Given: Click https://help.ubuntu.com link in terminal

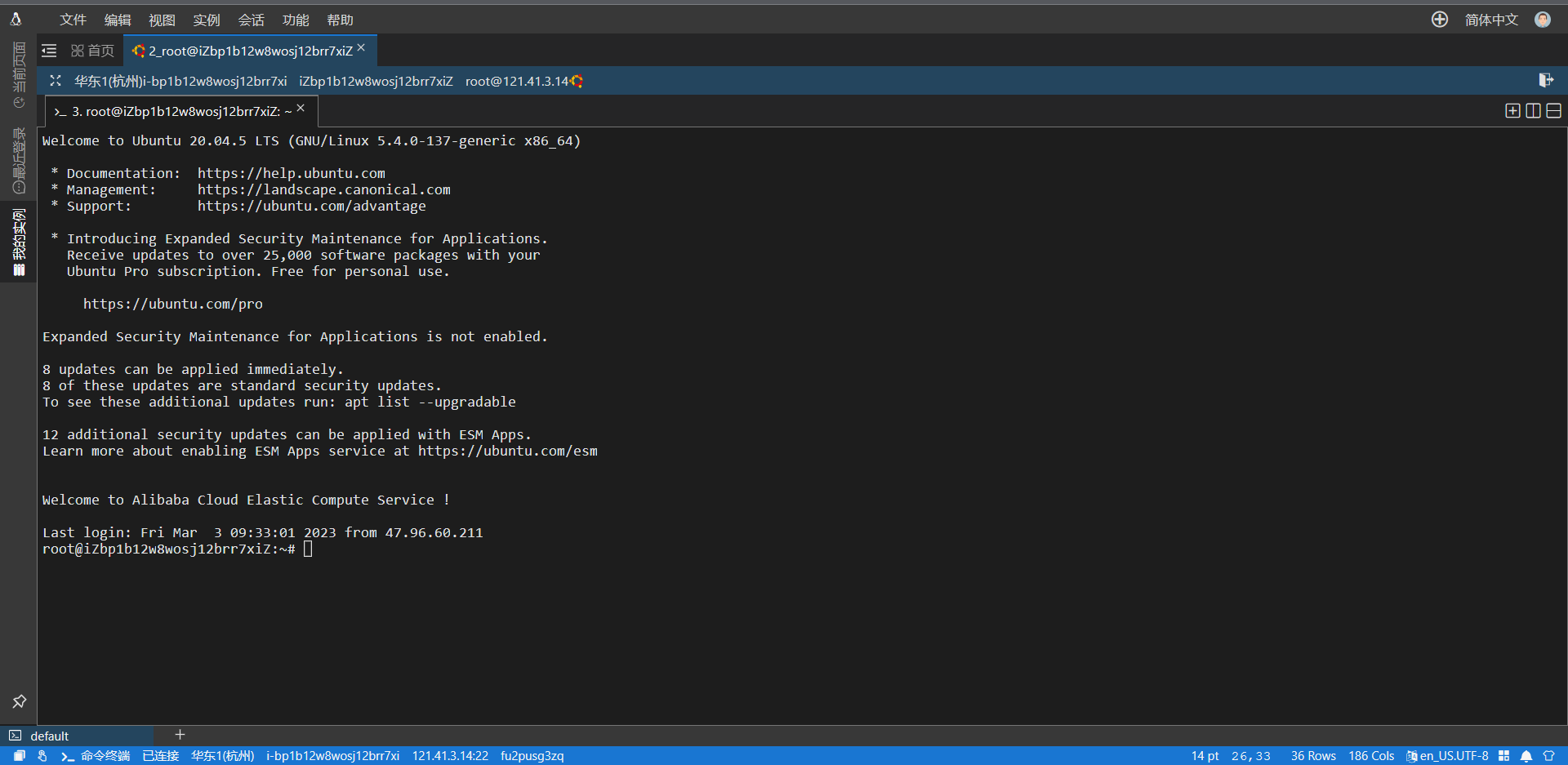Looking at the screenshot, I should coord(292,173).
